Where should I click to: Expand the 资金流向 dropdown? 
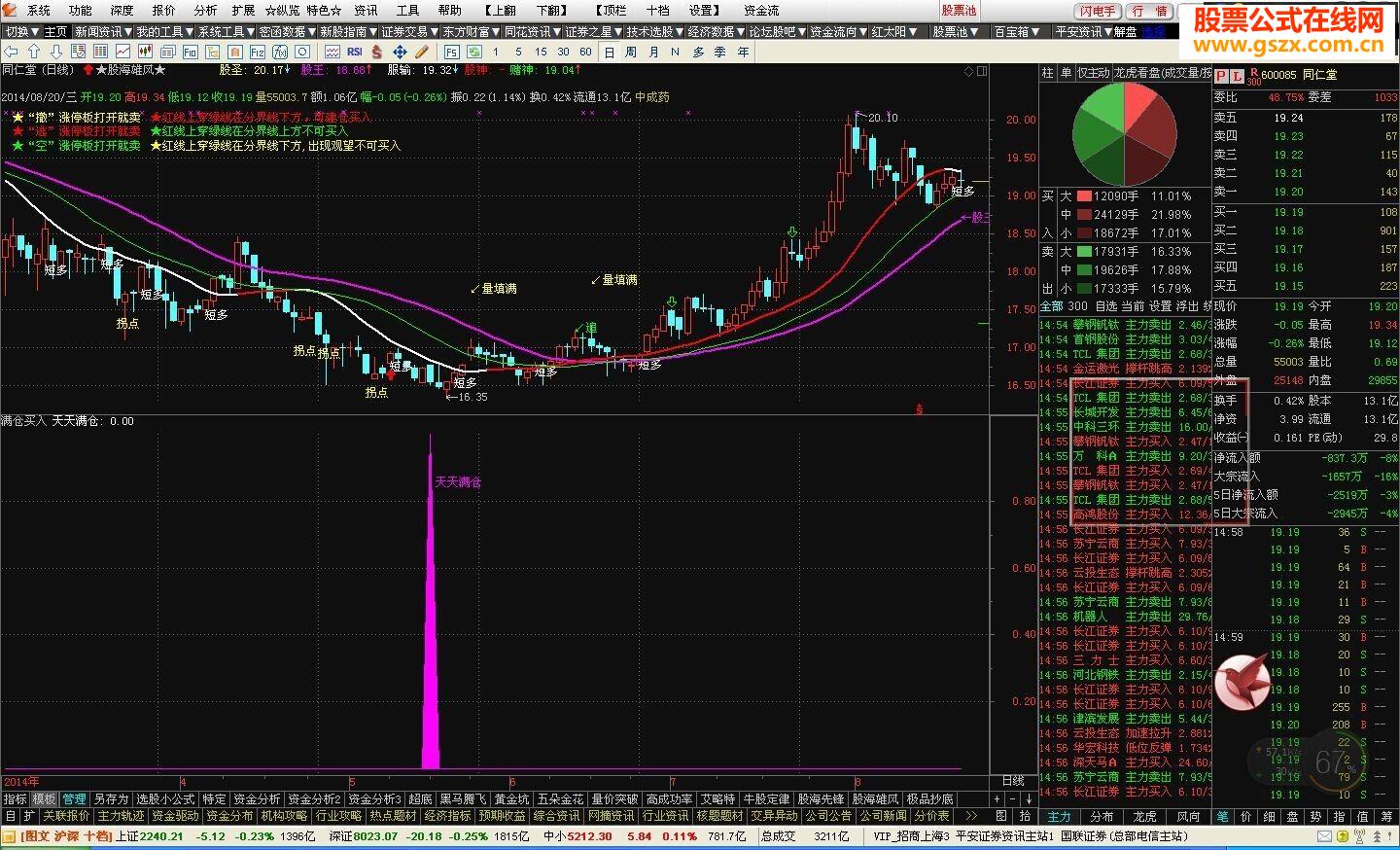coord(838,32)
